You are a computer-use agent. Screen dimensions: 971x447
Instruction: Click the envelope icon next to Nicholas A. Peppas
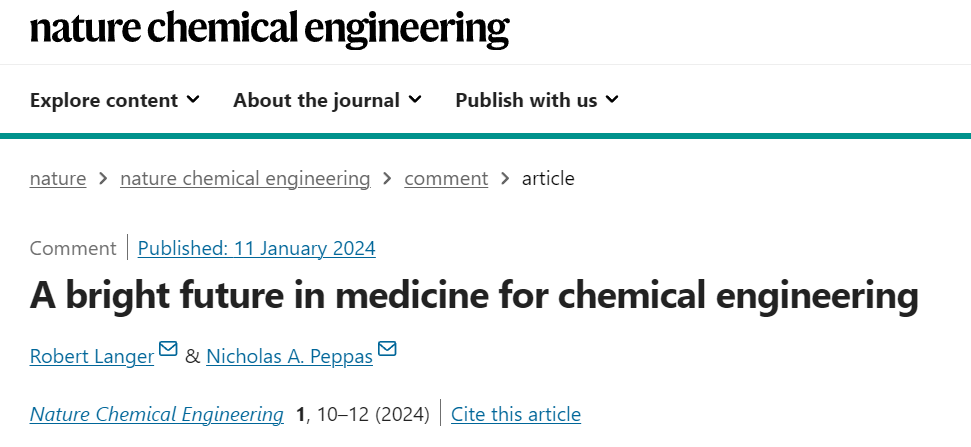(x=387, y=349)
